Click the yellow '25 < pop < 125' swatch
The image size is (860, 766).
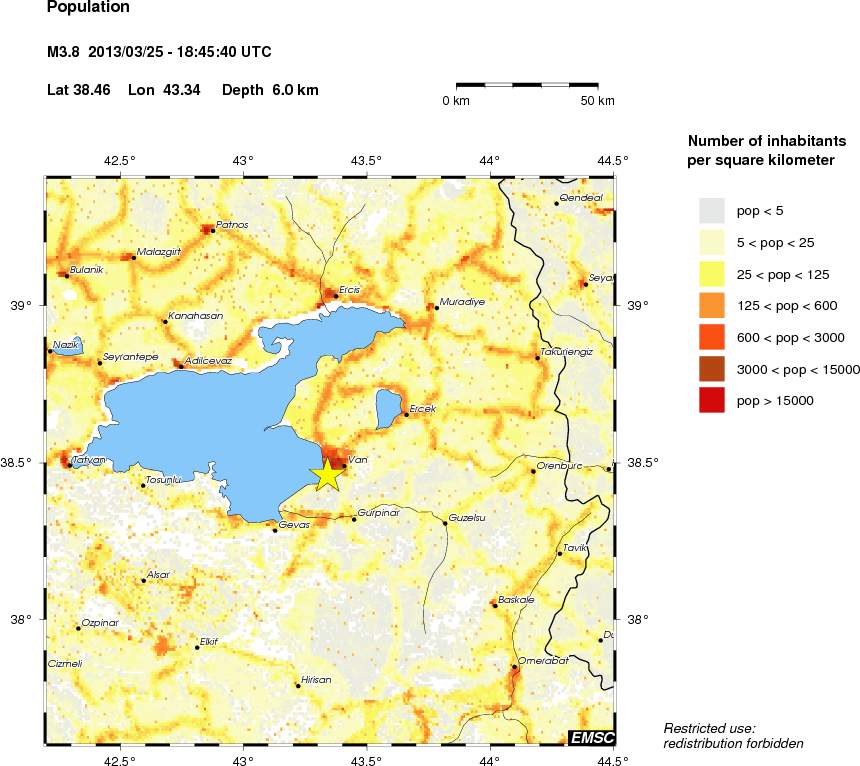coord(711,274)
